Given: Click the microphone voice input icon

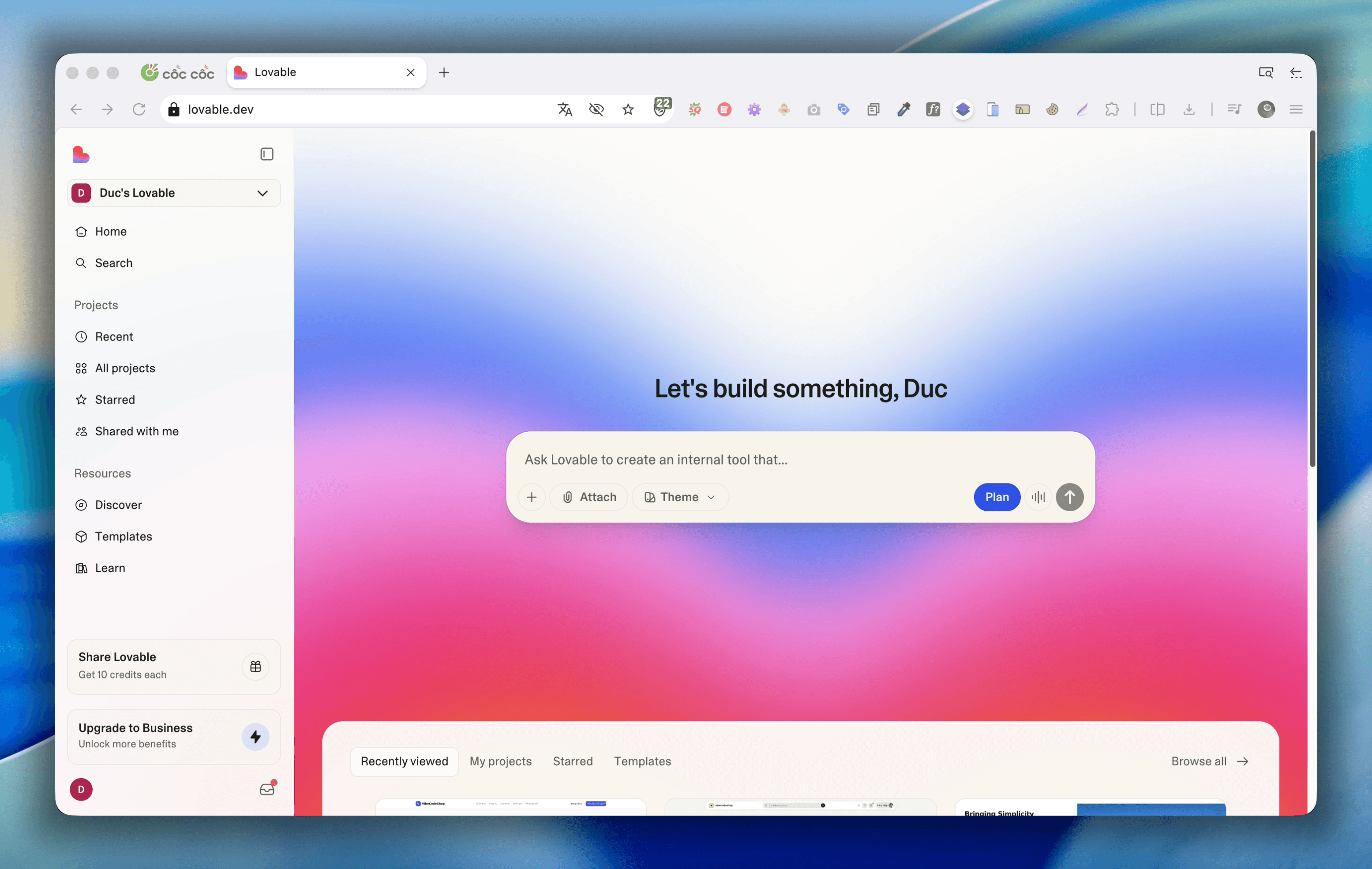Looking at the screenshot, I should [x=1038, y=497].
